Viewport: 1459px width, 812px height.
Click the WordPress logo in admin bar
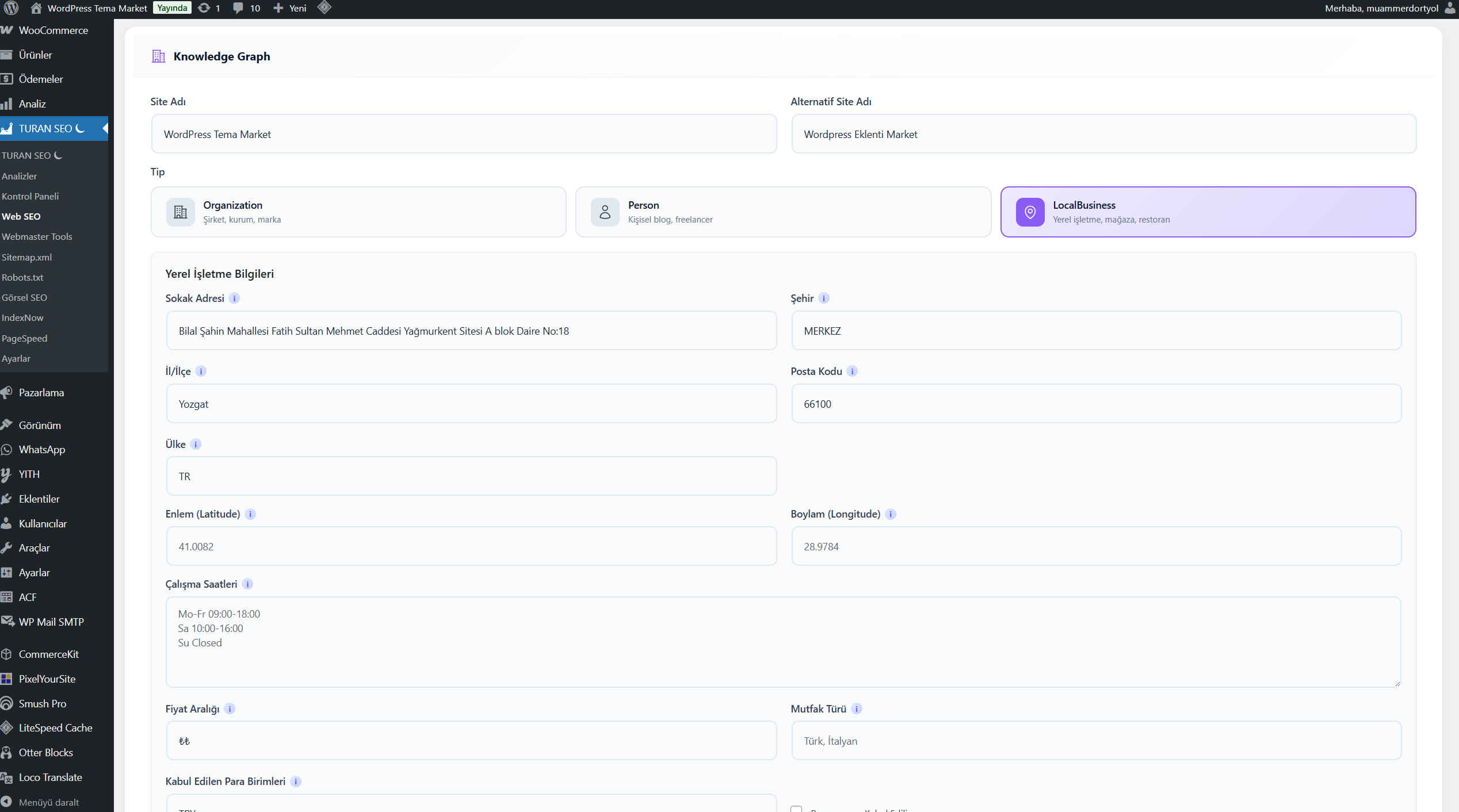pos(11,8)
